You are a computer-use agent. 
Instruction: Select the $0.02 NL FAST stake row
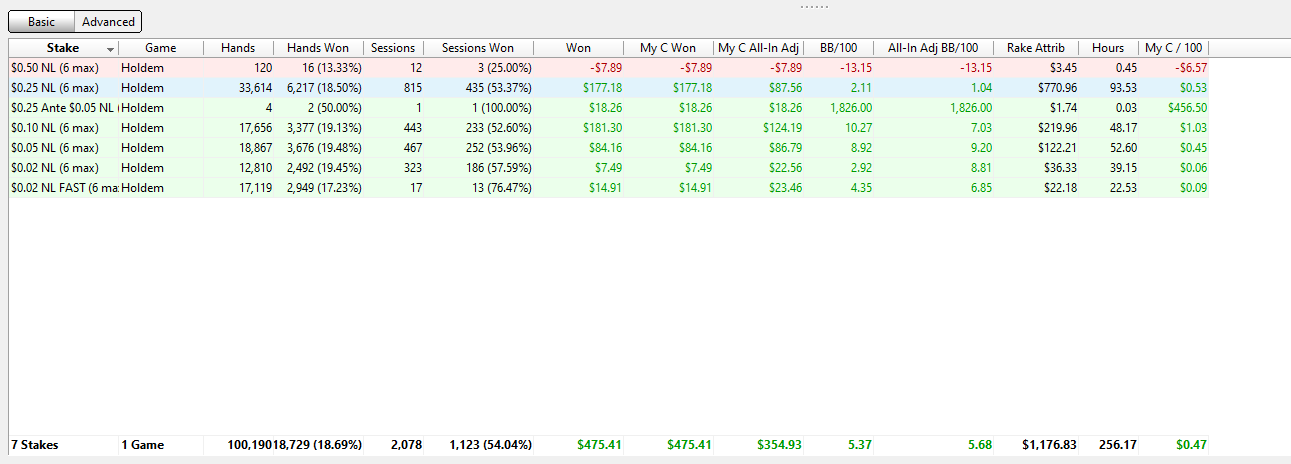[x=609, y=188]
